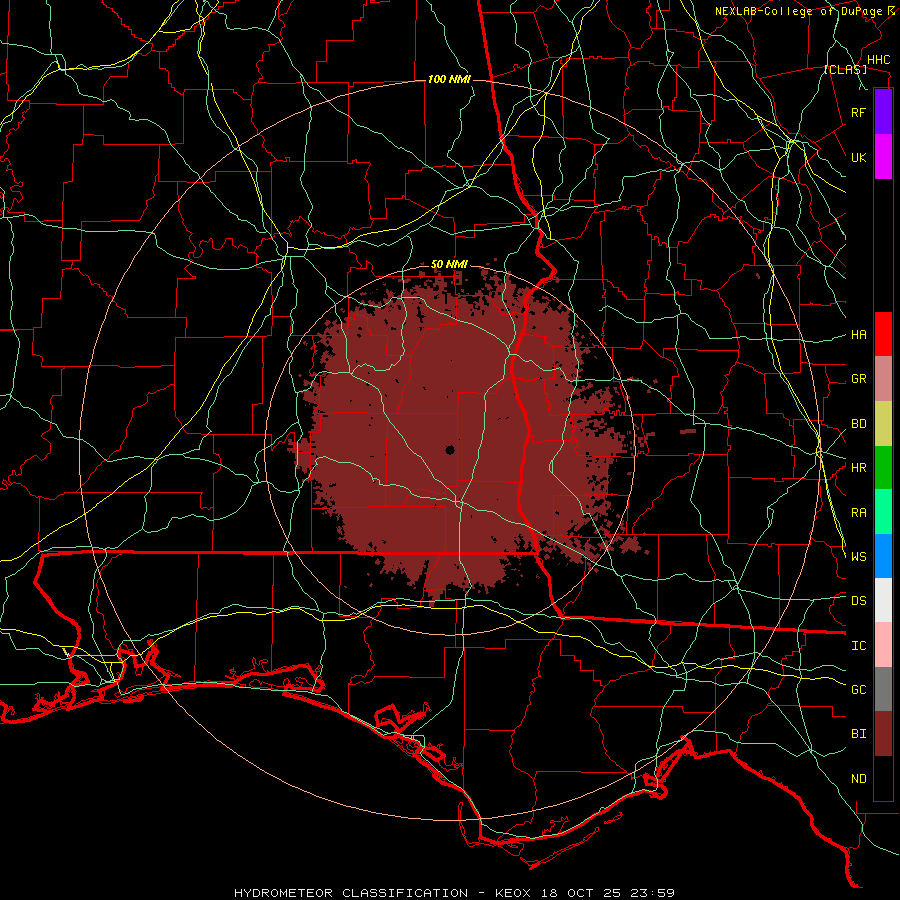Click the RF purple legend swatch
The image size is (900, 900).
(883, 112)
